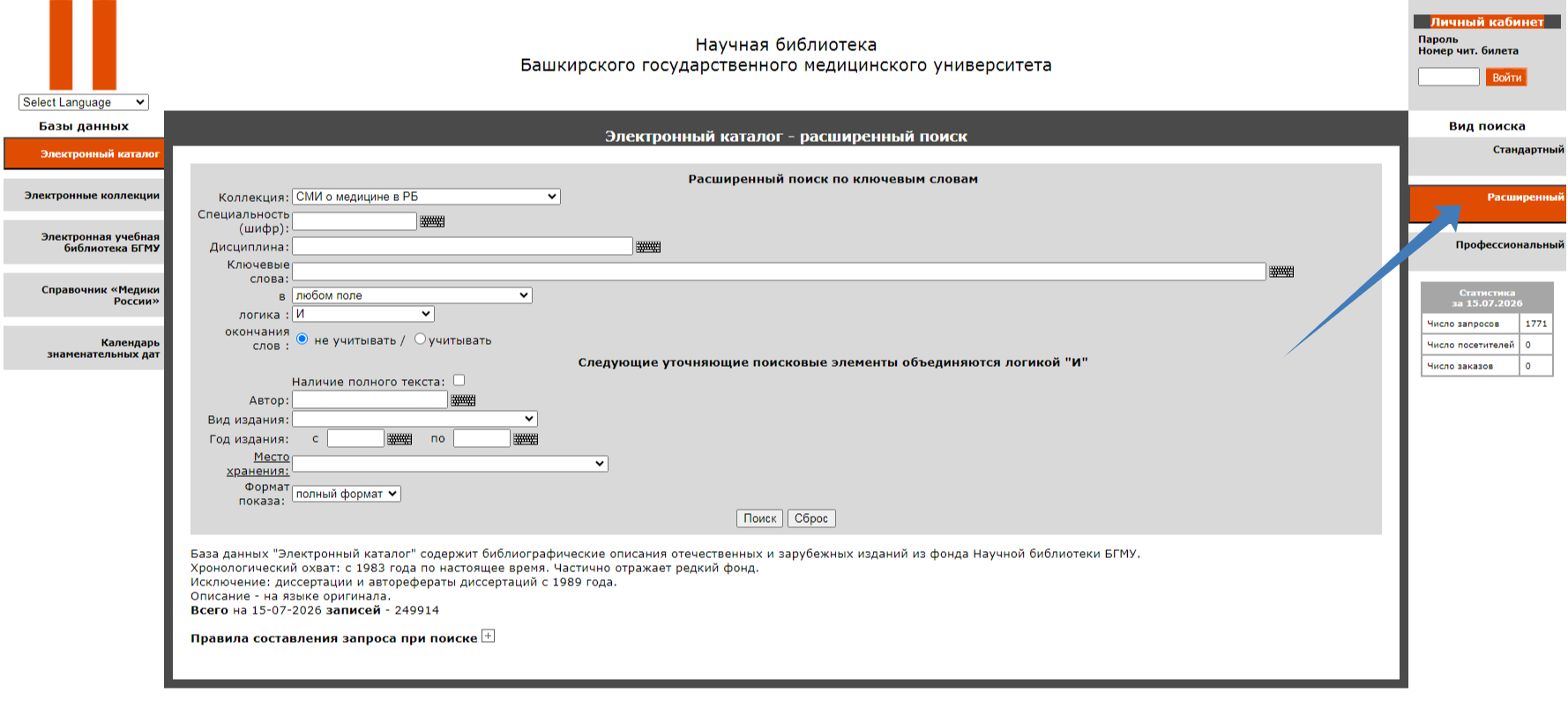Open the Select Language dropdown
The image size is (1568, 708).
tap(84, 102)
